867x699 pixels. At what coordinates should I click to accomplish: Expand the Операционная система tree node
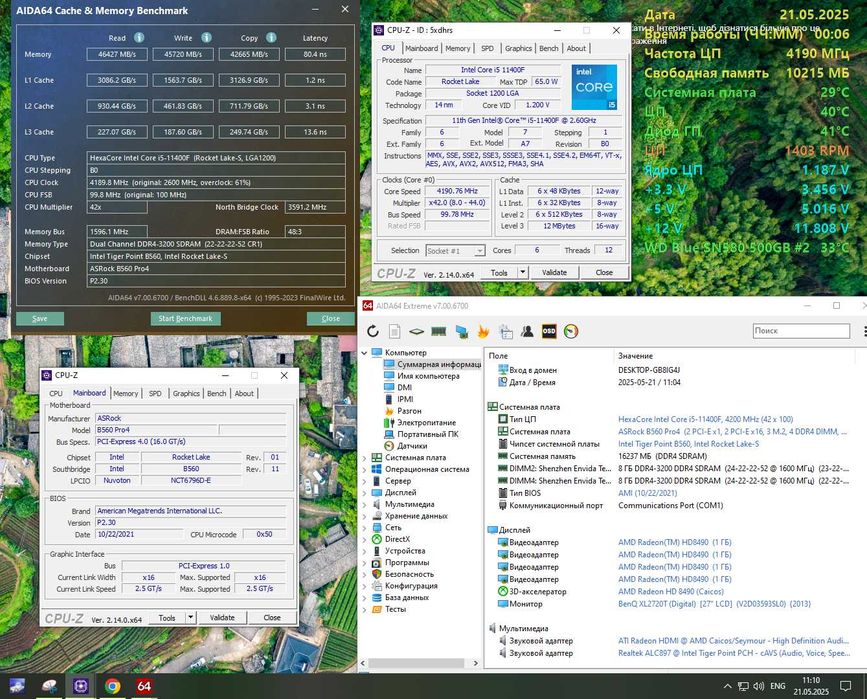364,470
